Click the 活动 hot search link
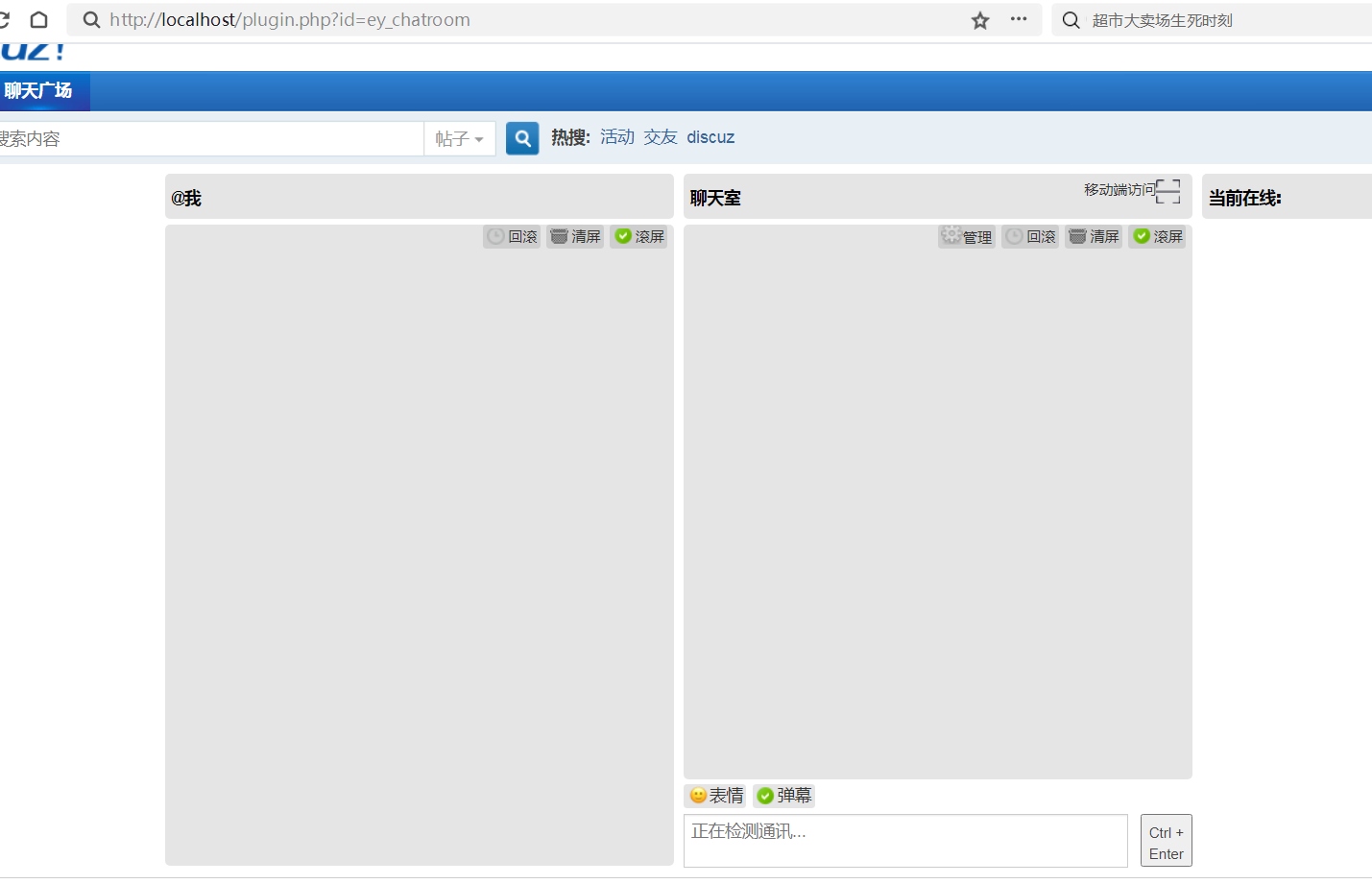1372x884 pixels. (x=617, y=137)
